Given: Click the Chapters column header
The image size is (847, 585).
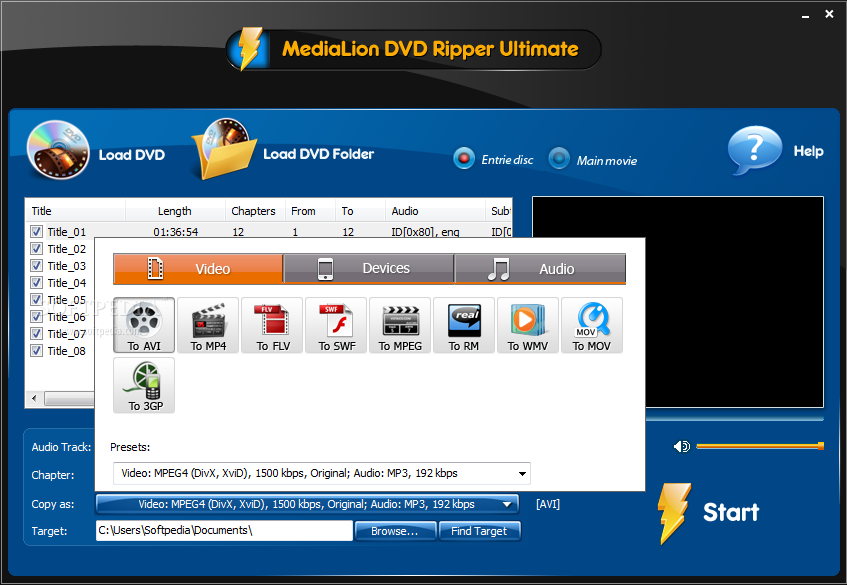Looking at the screenshot, I should [x=255, y=211].
